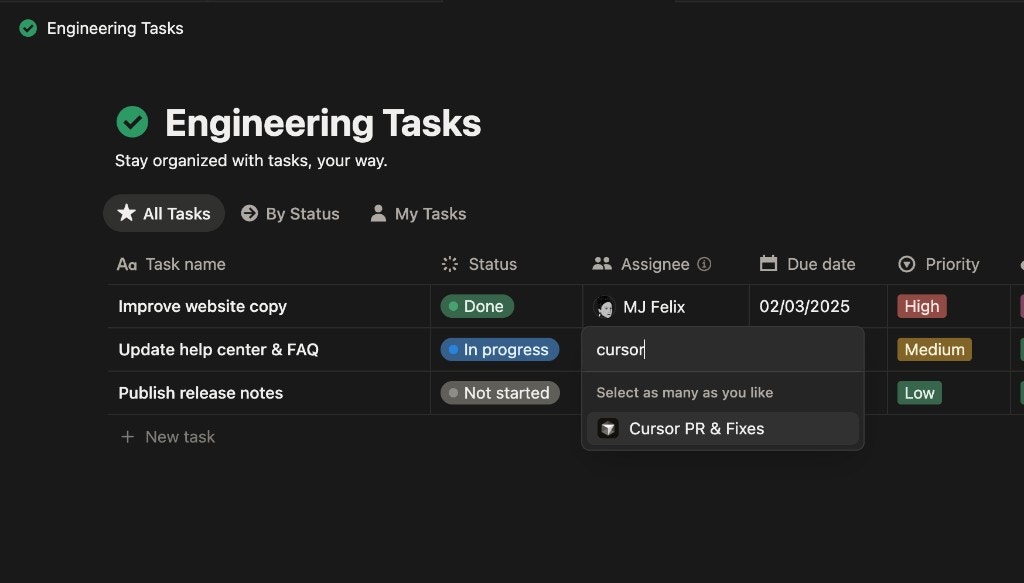
Task: Open the In progress status selector
Action: tap(499, 349)
